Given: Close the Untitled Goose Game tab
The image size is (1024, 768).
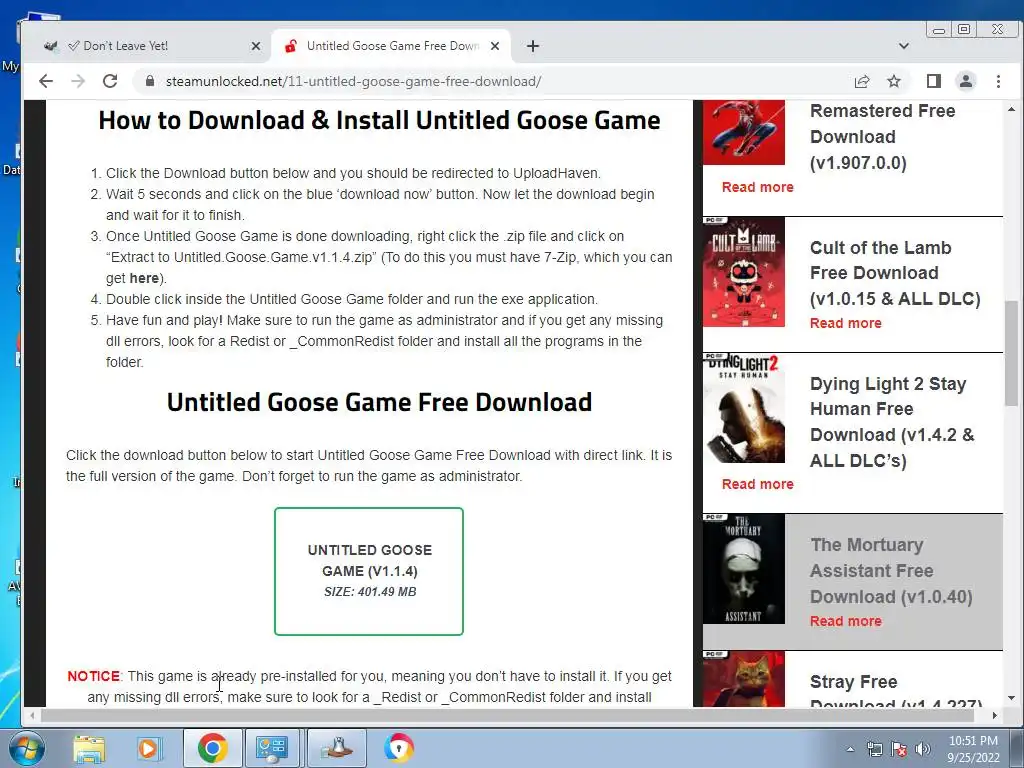Looking at the screenshot, I should [495, 46].
